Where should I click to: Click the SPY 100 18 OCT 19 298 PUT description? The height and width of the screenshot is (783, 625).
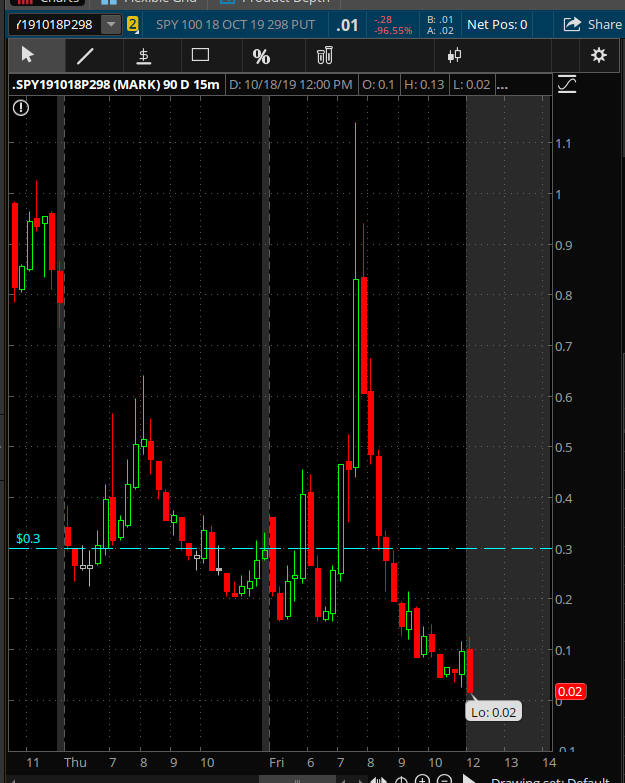point(236,24)
